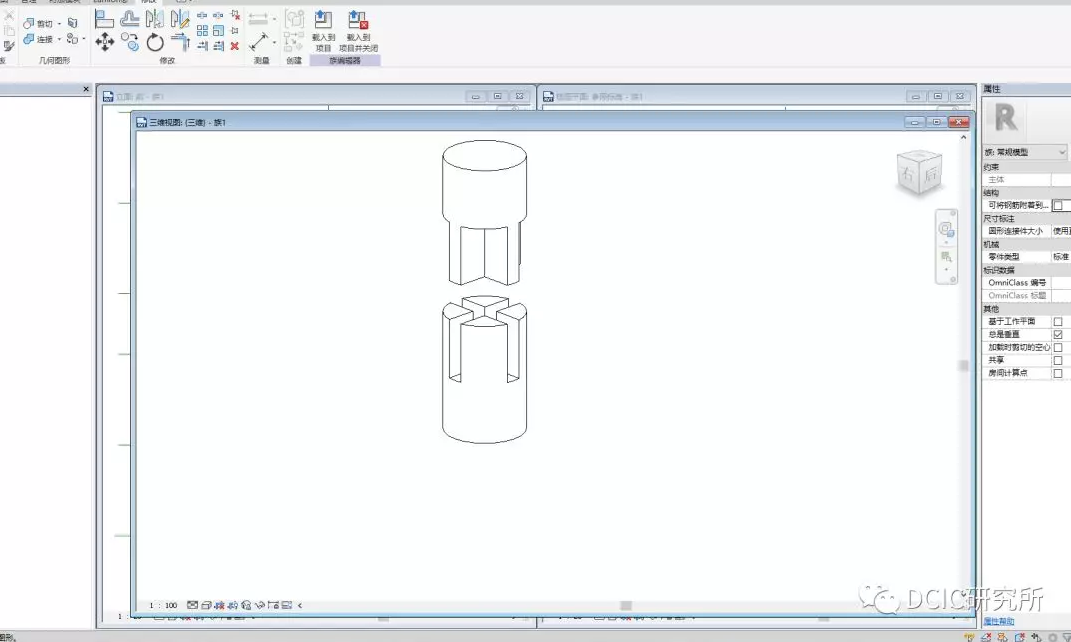
Task: Click the Measure Between Two References icon
Action: [258, 18]
